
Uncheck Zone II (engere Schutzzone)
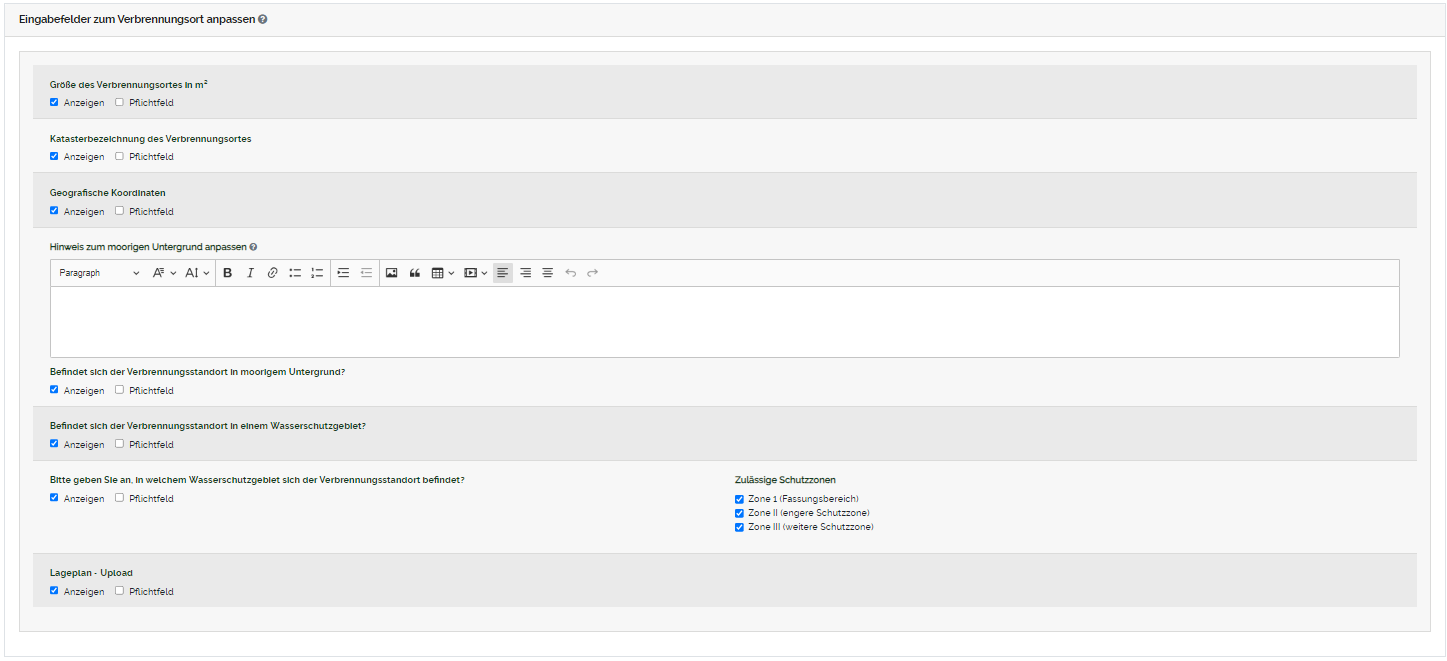pos(740,513)
